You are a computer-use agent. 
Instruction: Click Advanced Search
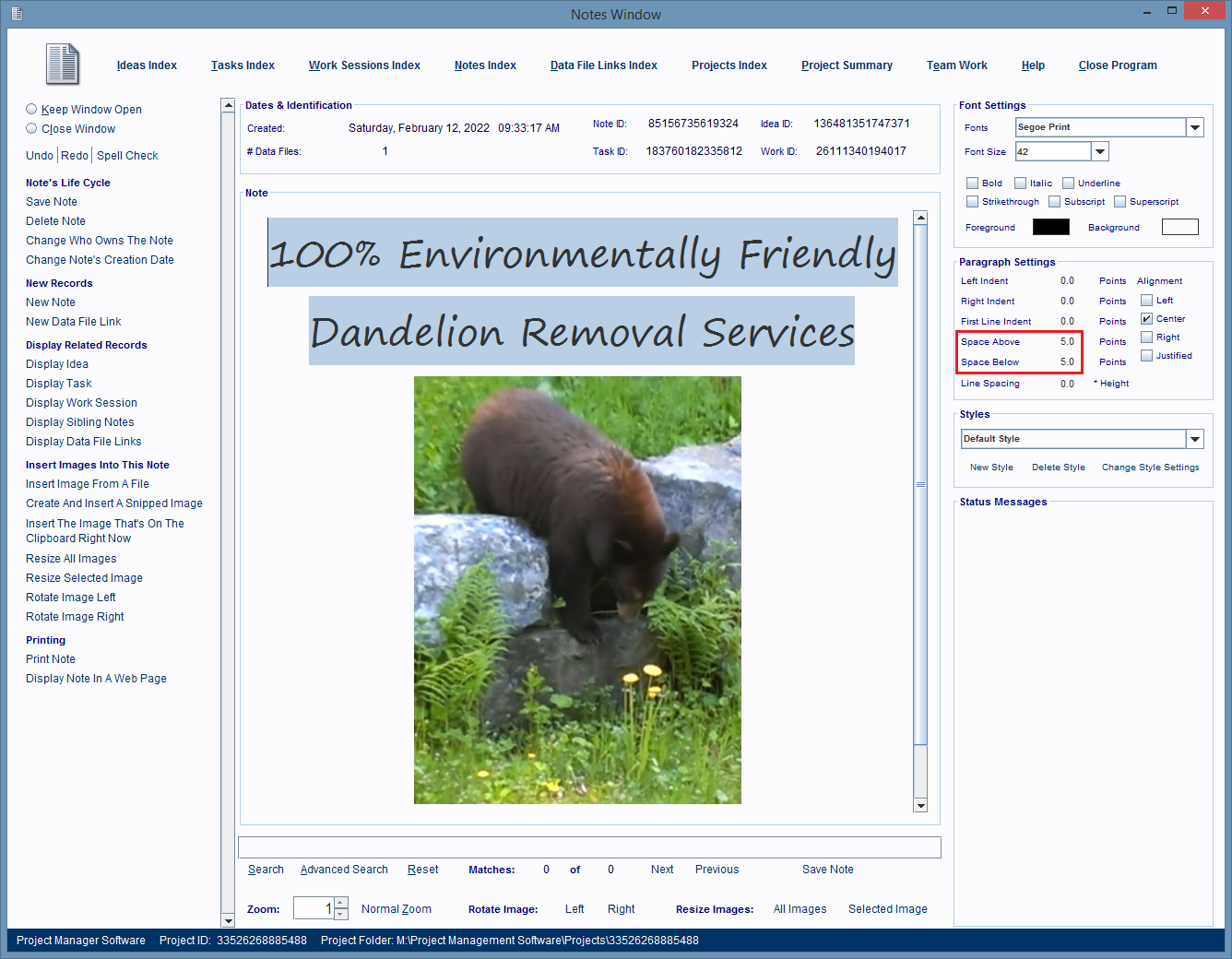[x=344, y=870]
